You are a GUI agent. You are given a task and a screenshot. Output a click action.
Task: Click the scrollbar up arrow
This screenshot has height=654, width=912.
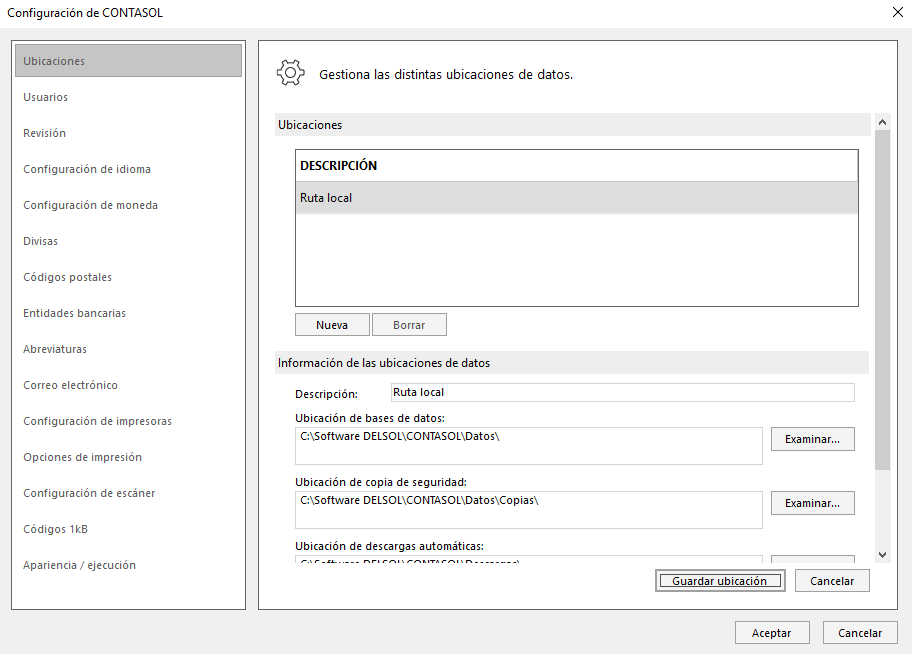882,122
